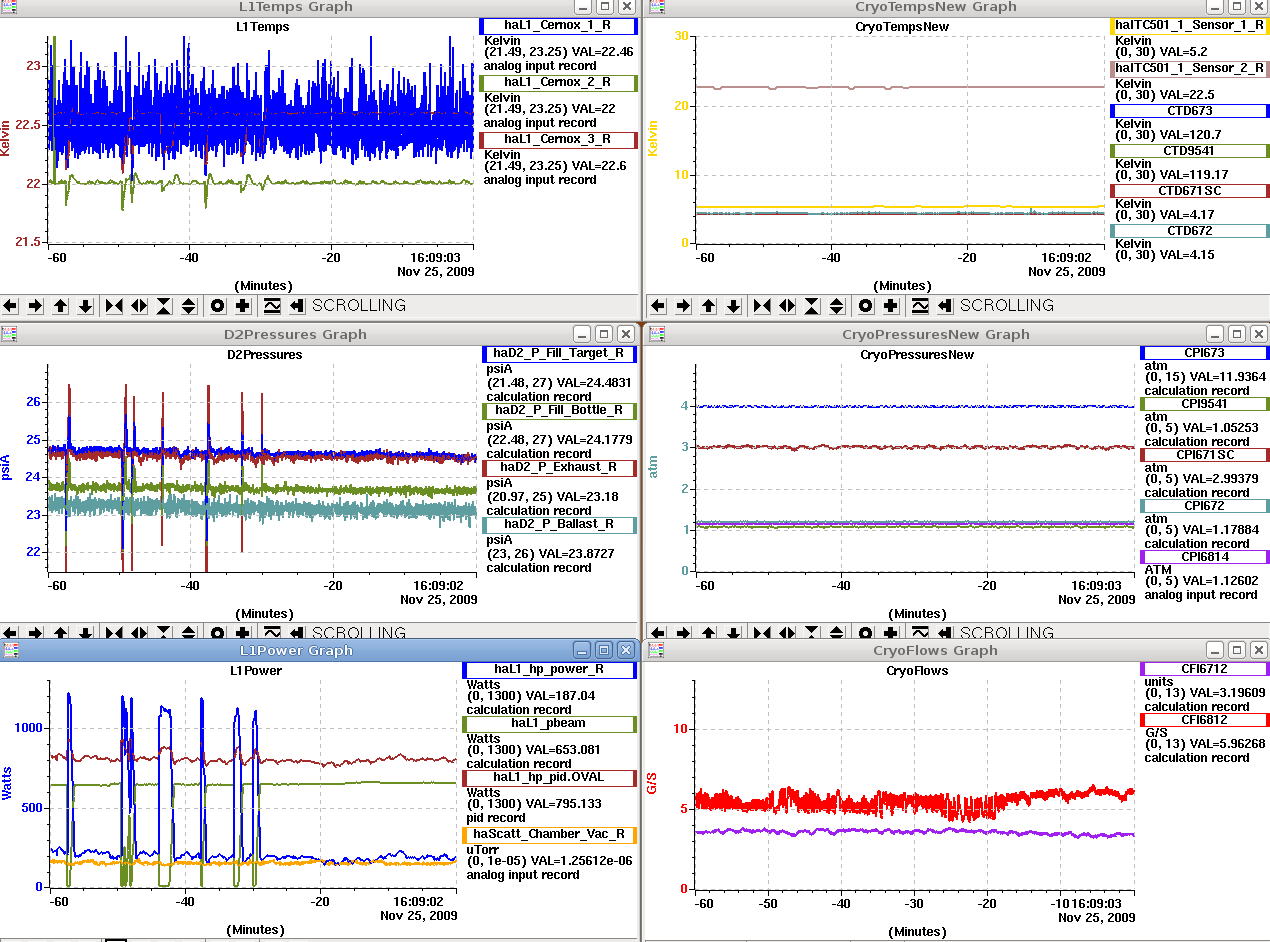The height and width of the screenshot is (942, 1270).
Task: Select the haITC501_1_Sensor_1_R legend entry
Action: (1189, 26)
